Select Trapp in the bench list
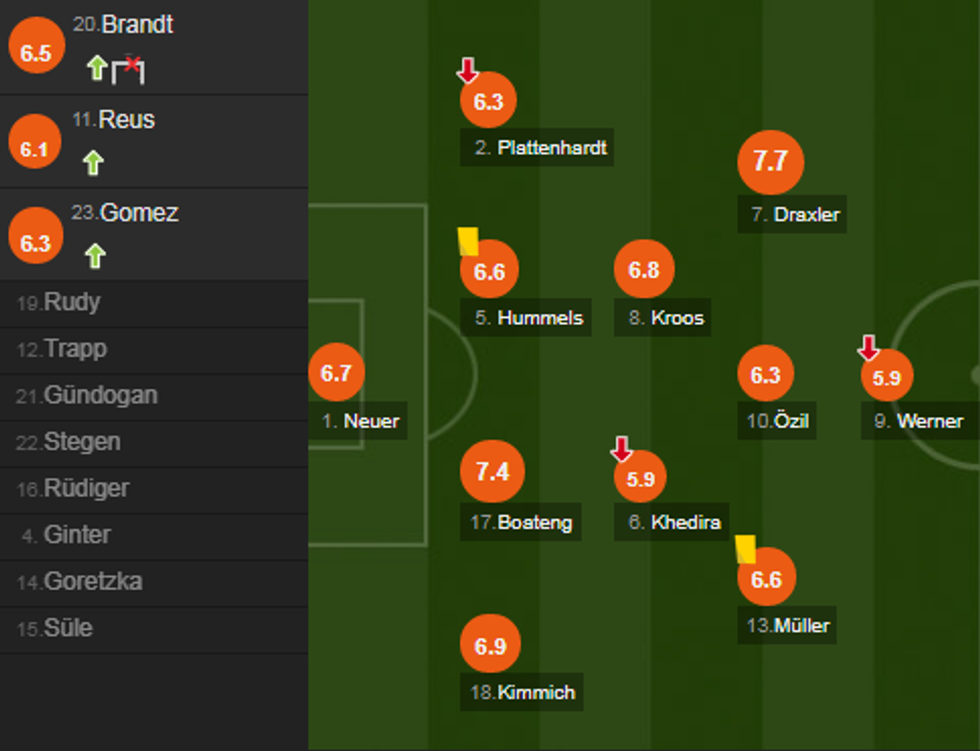Screen dimensions: 980x751 pos(75,349)
